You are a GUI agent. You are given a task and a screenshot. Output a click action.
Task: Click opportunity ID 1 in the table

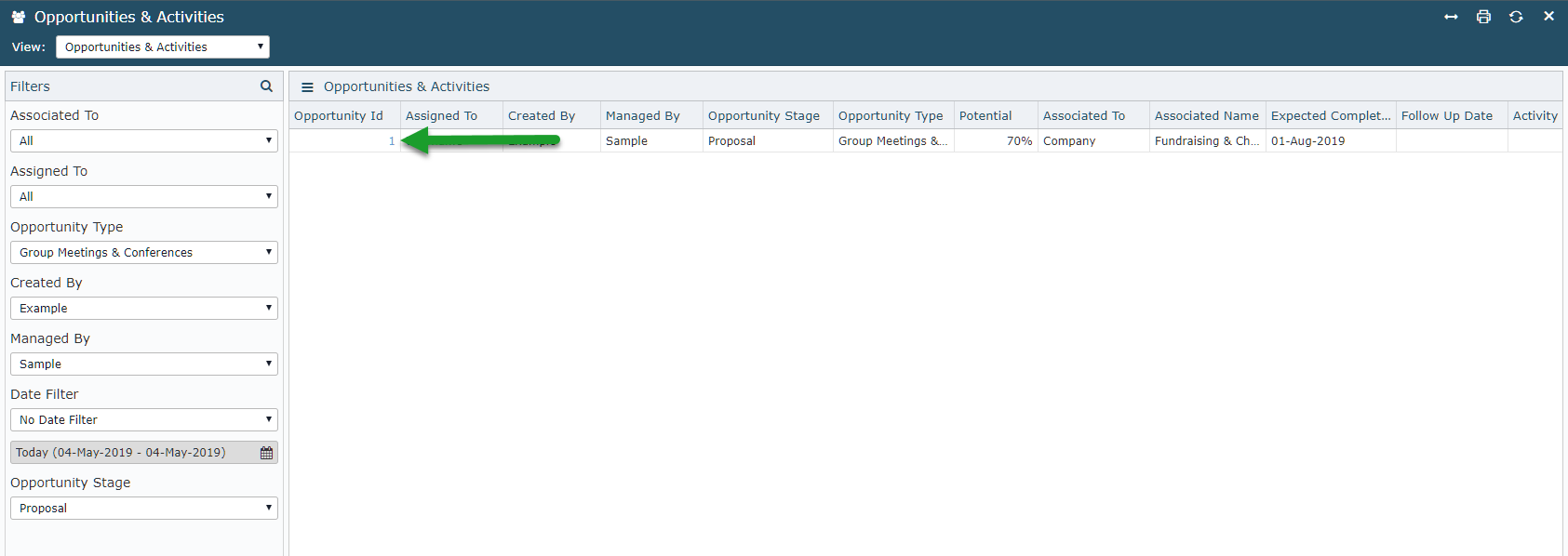click(392, 141)
